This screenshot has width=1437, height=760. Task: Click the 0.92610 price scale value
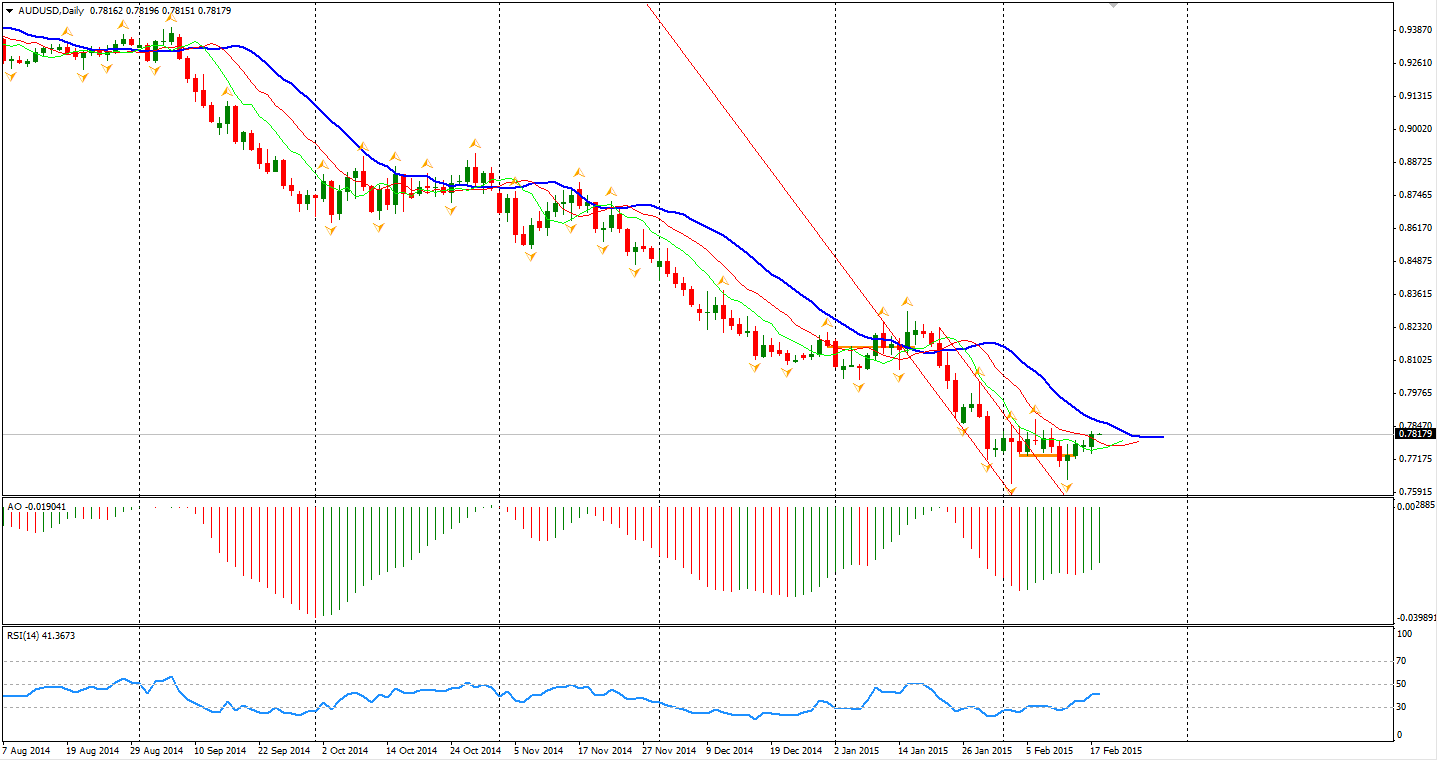[1415, 63]
